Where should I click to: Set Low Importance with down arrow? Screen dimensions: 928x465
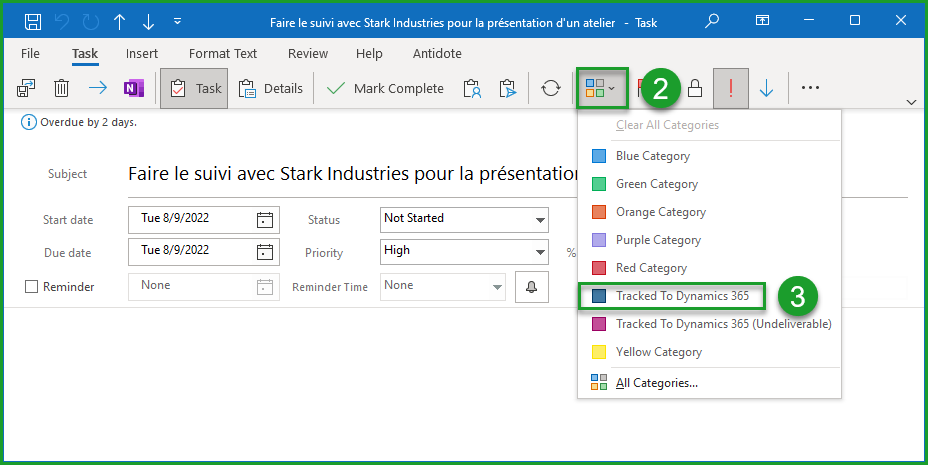pos(766,88)
